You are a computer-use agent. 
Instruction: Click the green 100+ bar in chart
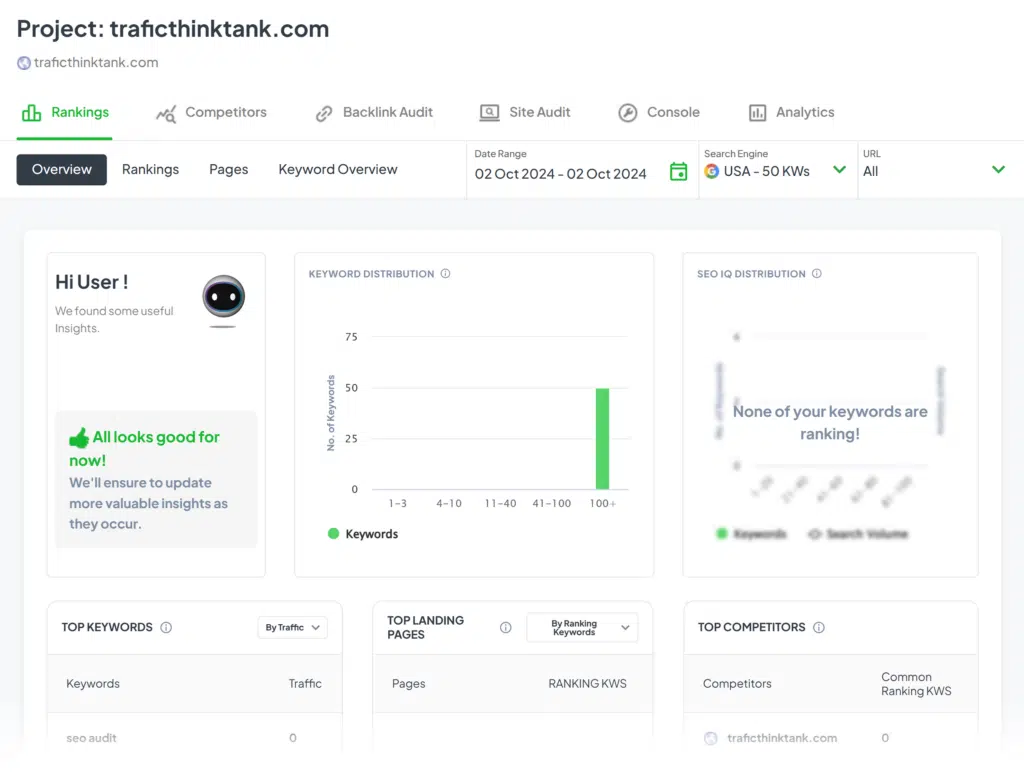click(602, 438)
